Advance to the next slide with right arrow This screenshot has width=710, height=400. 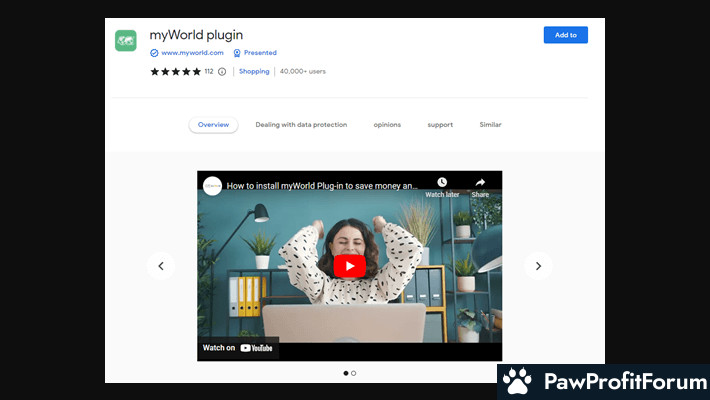538,265
